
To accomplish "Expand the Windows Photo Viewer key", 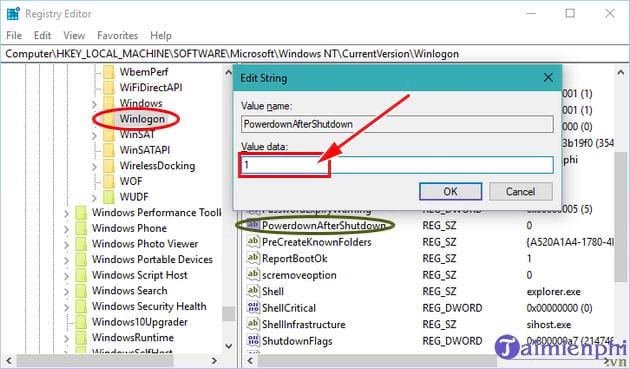I will [66, 245].
